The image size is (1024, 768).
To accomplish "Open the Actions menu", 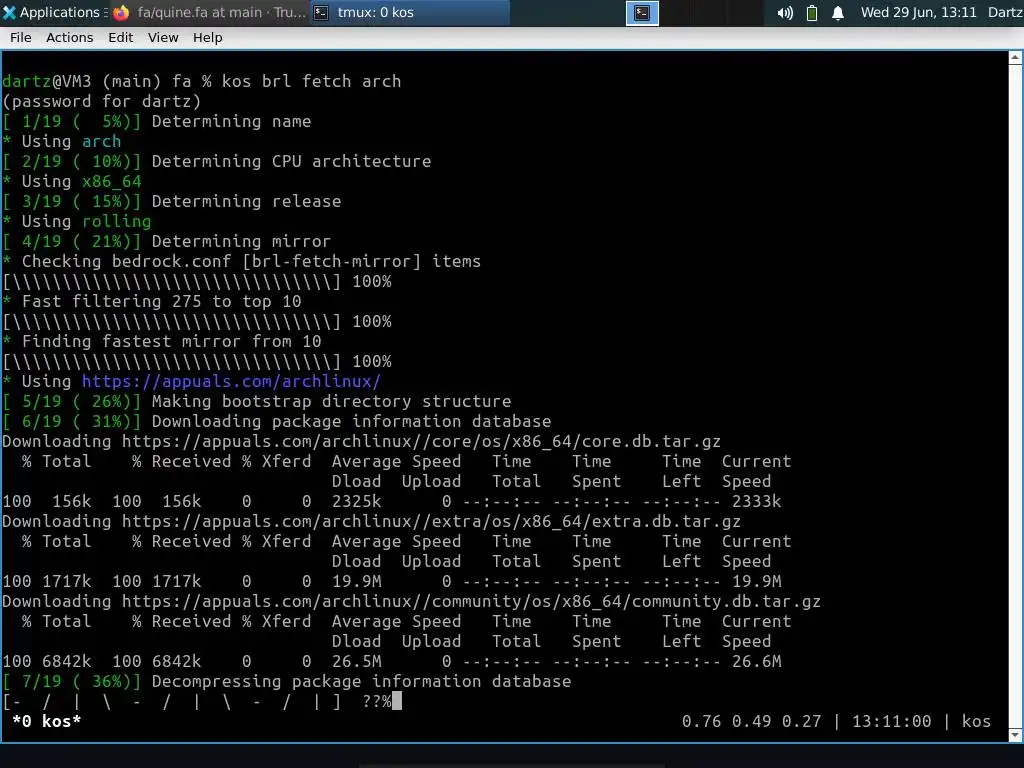I will tap(69, 38).
